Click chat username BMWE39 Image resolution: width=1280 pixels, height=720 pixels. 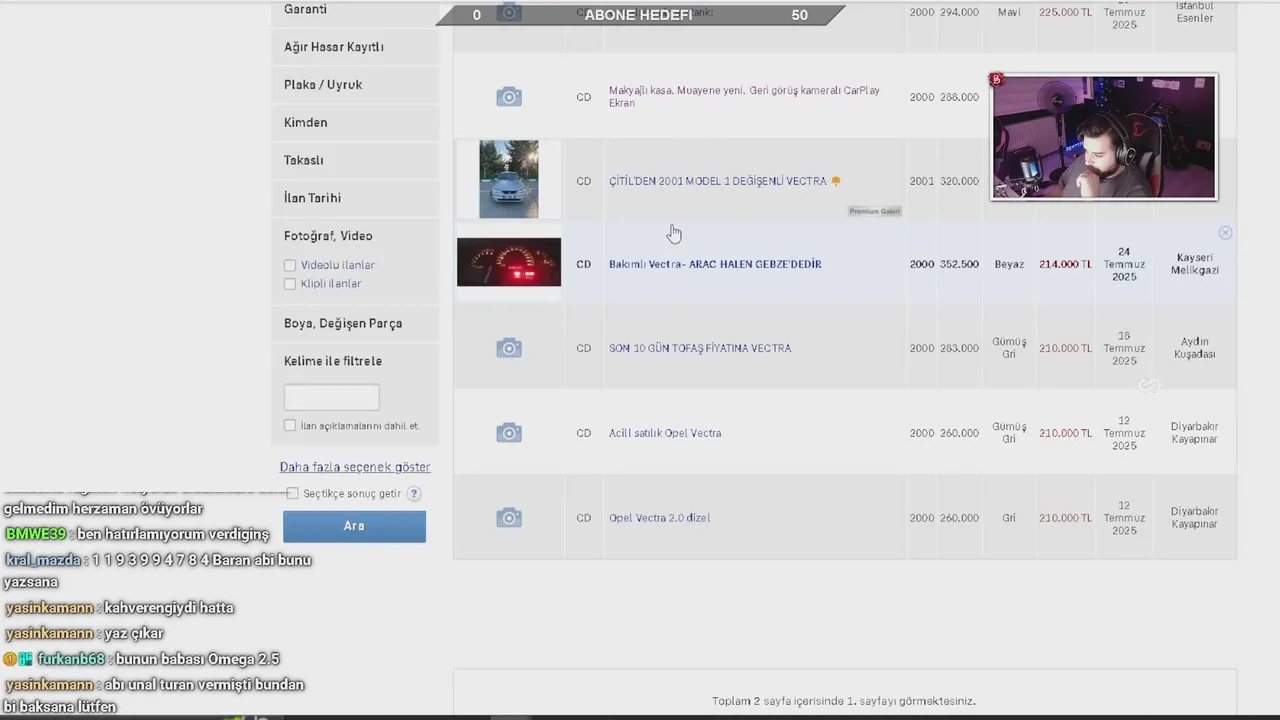pos(36,534)
